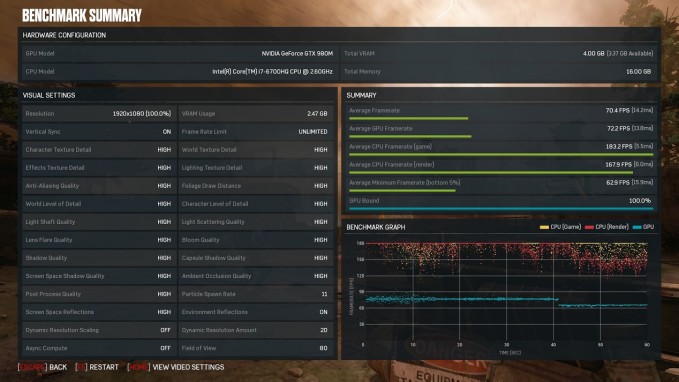Click the blue GPU legend swatch
679x382 pixels.
tap(637, 227)
